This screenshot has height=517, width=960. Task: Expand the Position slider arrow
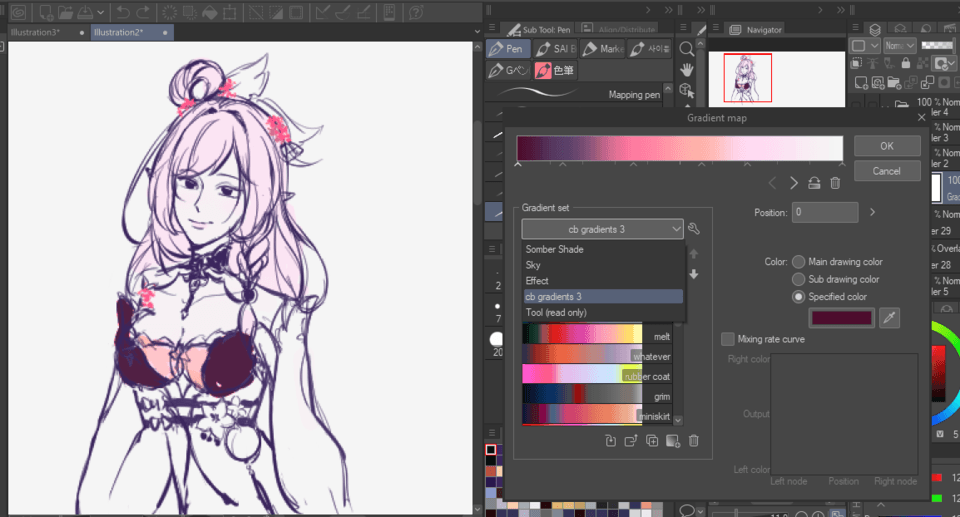(872, 212)
